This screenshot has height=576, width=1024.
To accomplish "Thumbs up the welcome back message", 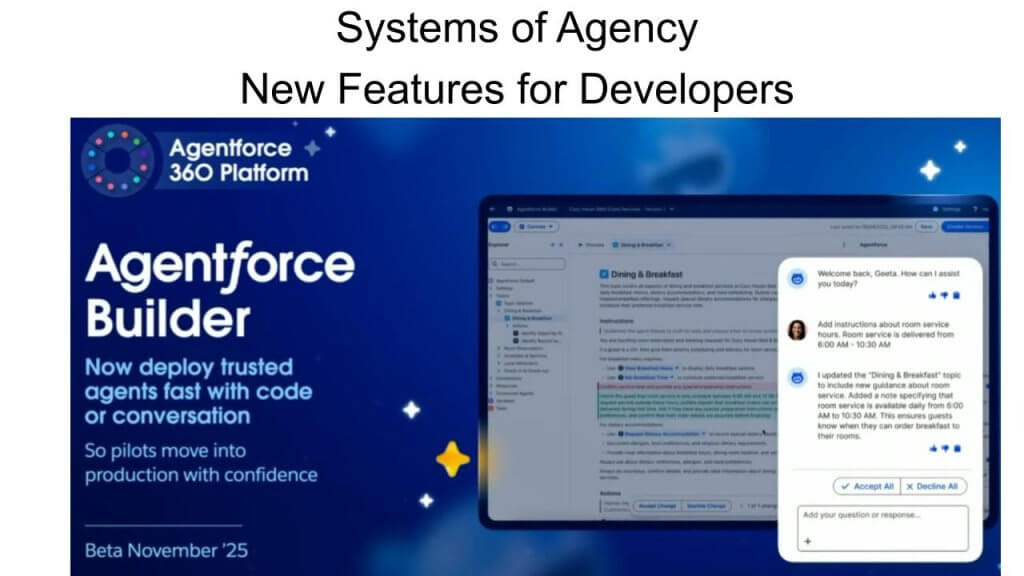I will pyautogui.click(x=934, y=296).
